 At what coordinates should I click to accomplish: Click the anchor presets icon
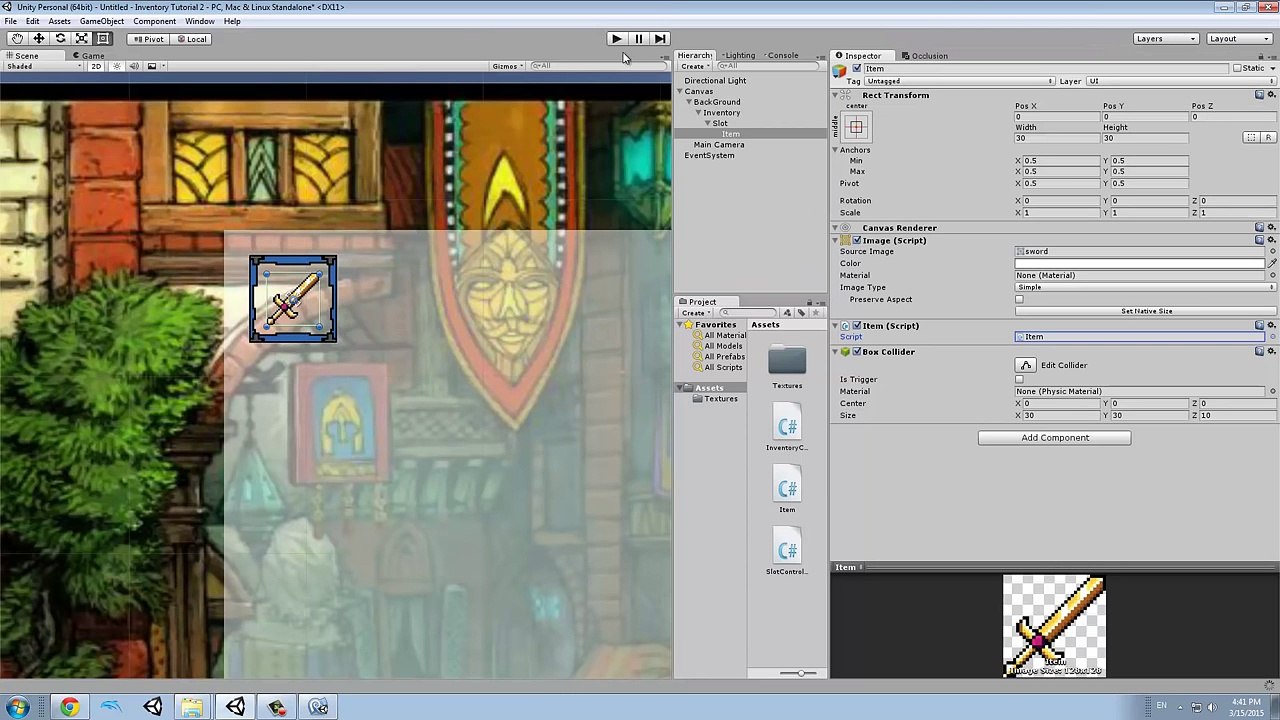(x=856, y=127)
